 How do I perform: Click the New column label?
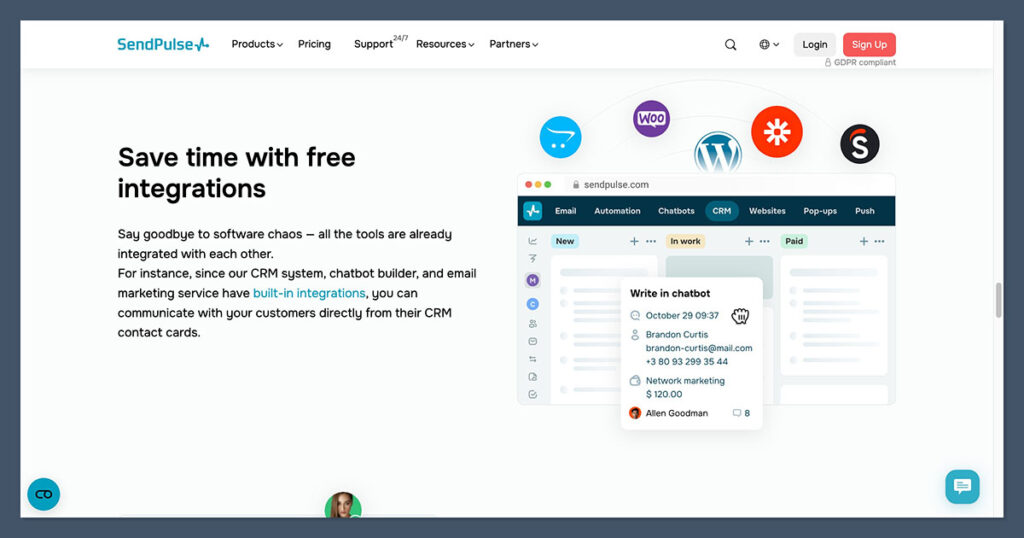pos(565,241)
